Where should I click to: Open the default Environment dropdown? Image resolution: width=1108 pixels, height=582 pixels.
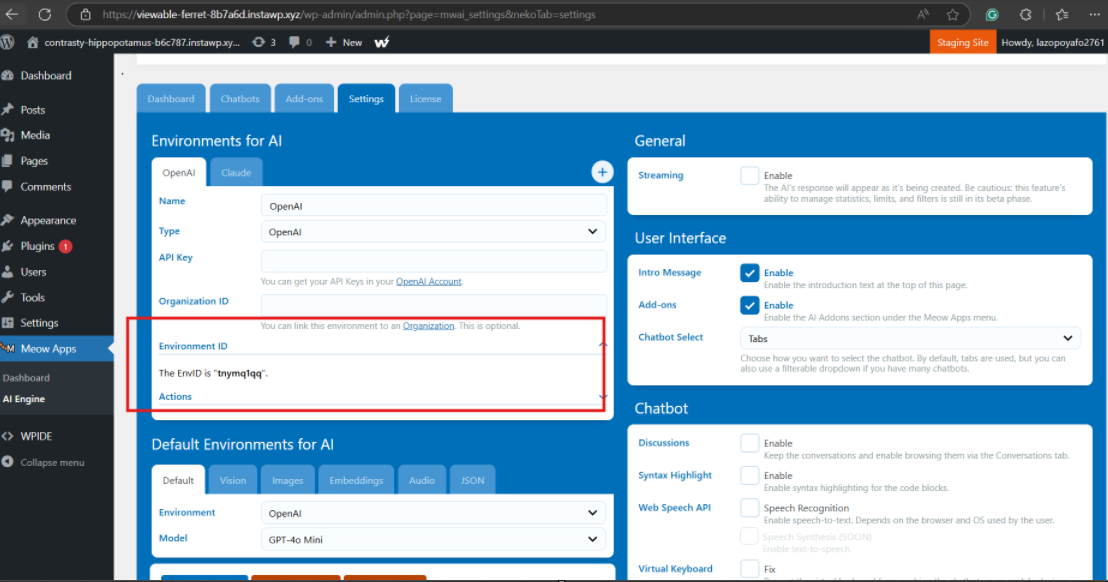point(433,513)
